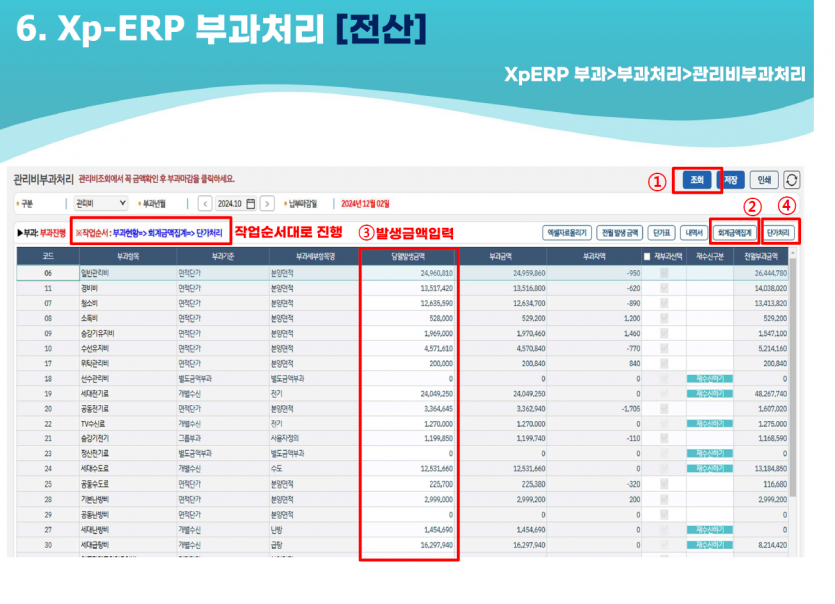Click the 당월발생금액 cell for 청소비
This screenshot has width=835, height=604.
[x=409, y=303]
